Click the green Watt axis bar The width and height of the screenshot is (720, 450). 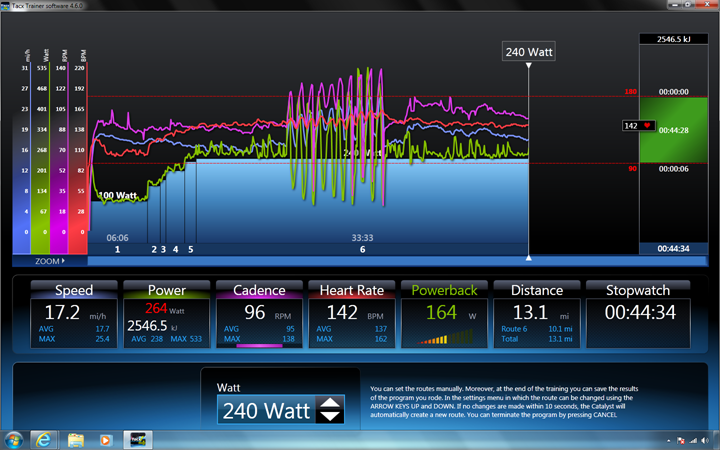(x=40, y=156)
